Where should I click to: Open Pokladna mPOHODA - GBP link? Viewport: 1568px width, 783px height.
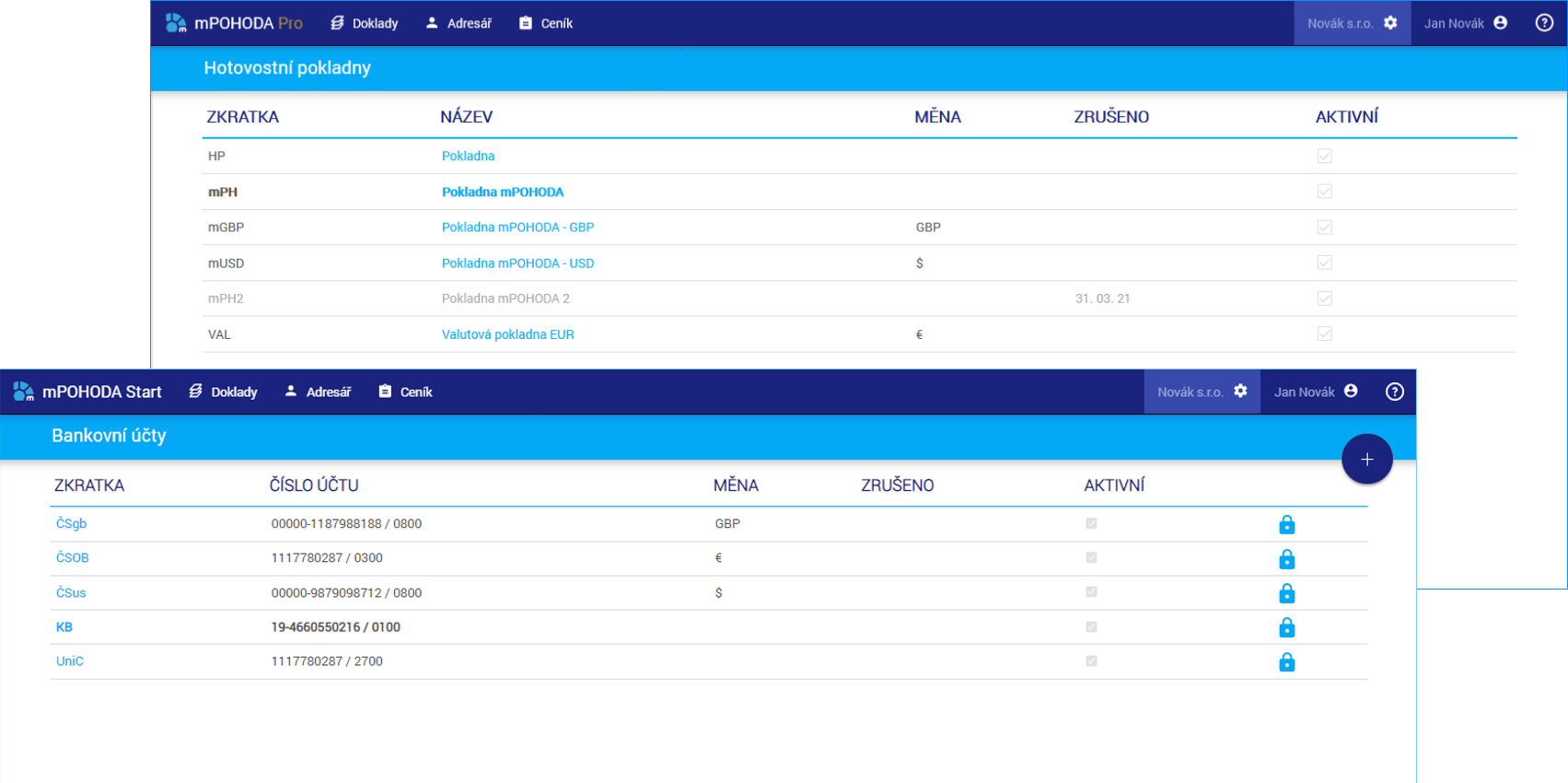pos(517,228)
